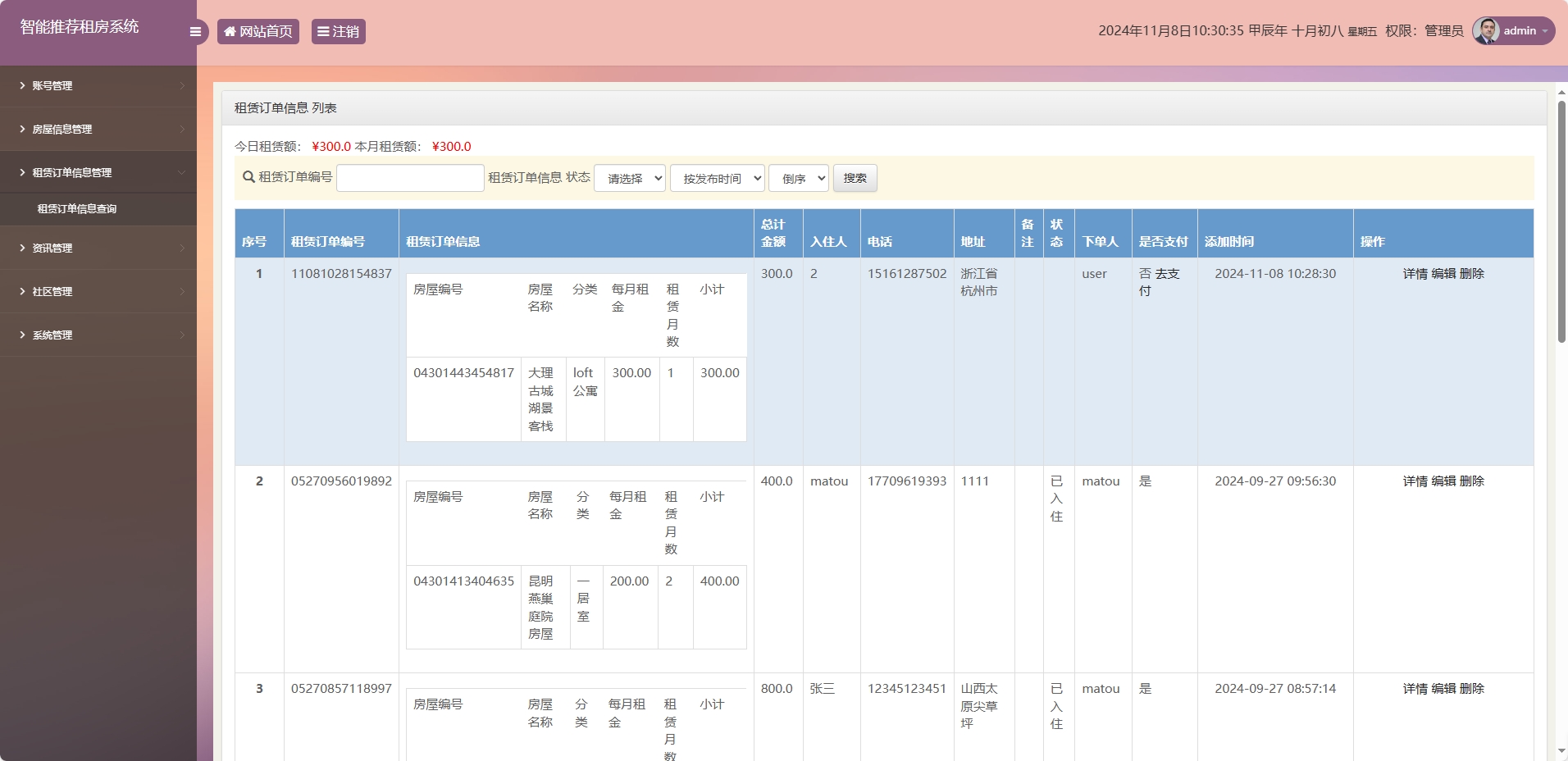Screen dimensions: 1568x761
Task: Open the 倒序 sort order dropdown
Action: 798,177
